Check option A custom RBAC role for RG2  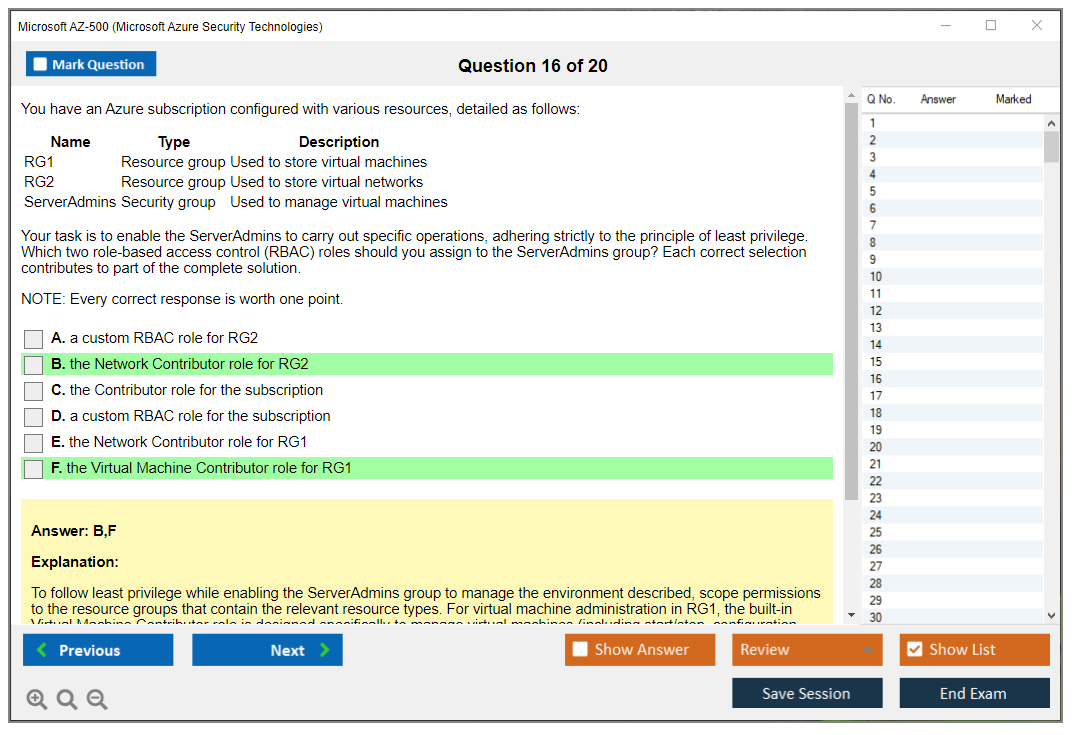34,339
